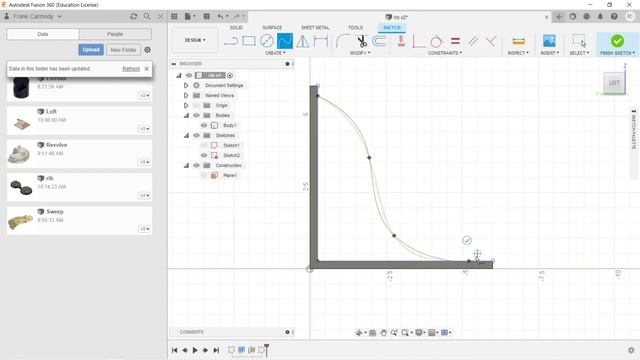Click the green Finish Sketch checkmark

[x=617, y=40]
